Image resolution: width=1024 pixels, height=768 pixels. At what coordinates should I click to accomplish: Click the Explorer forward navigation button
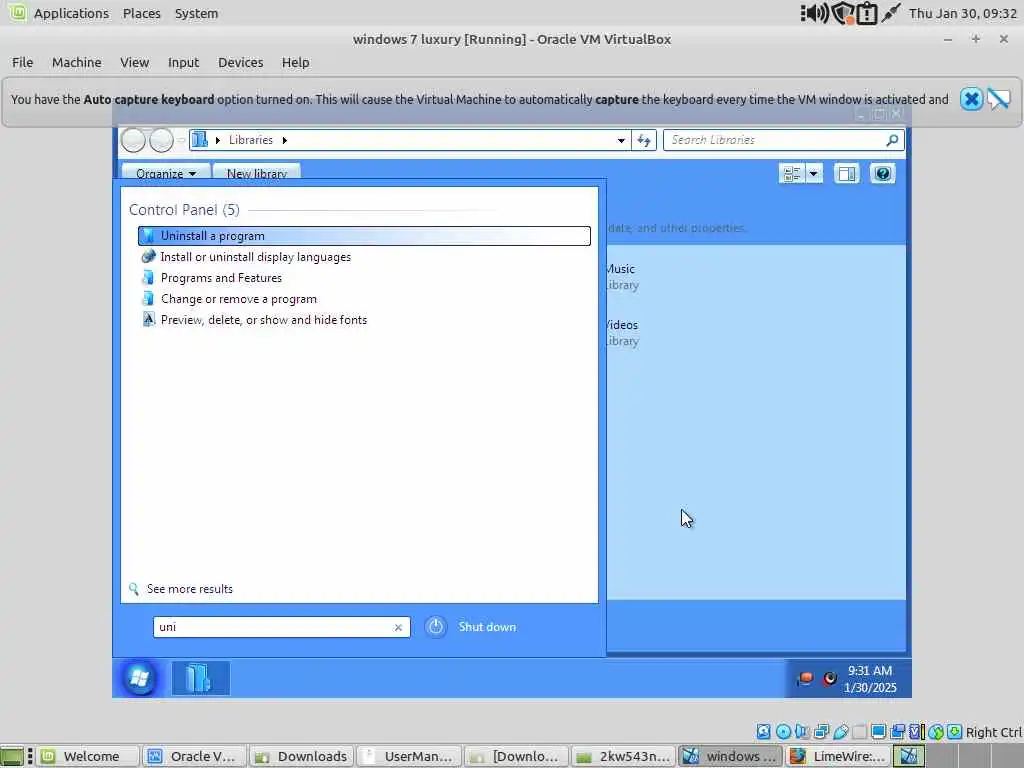(x=161, y=140)
